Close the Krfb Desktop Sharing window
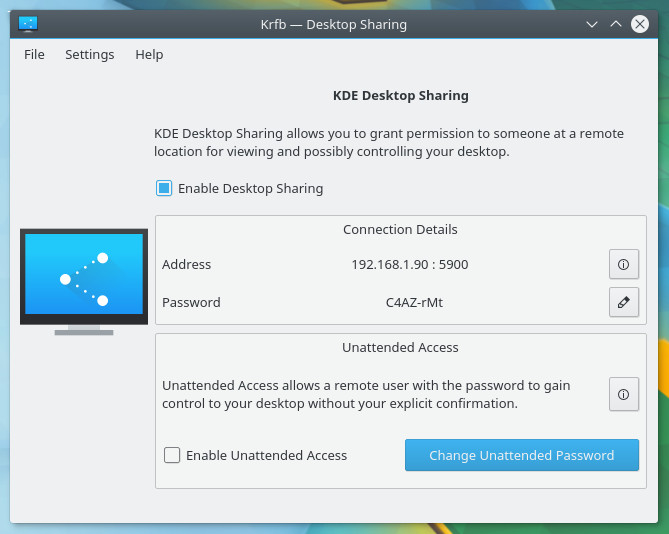The width and height of the screenshot is (669, 534). coord(640,23)
